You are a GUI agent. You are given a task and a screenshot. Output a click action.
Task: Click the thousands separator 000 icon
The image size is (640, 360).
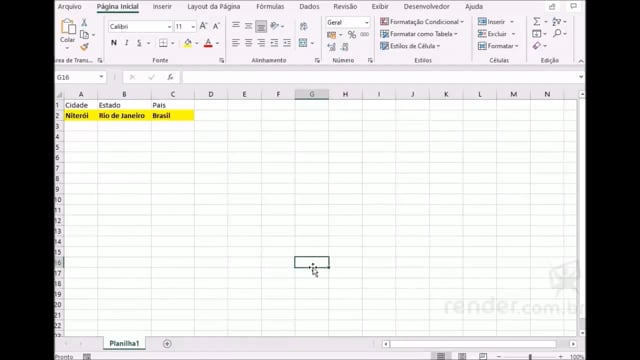point(364,35)
